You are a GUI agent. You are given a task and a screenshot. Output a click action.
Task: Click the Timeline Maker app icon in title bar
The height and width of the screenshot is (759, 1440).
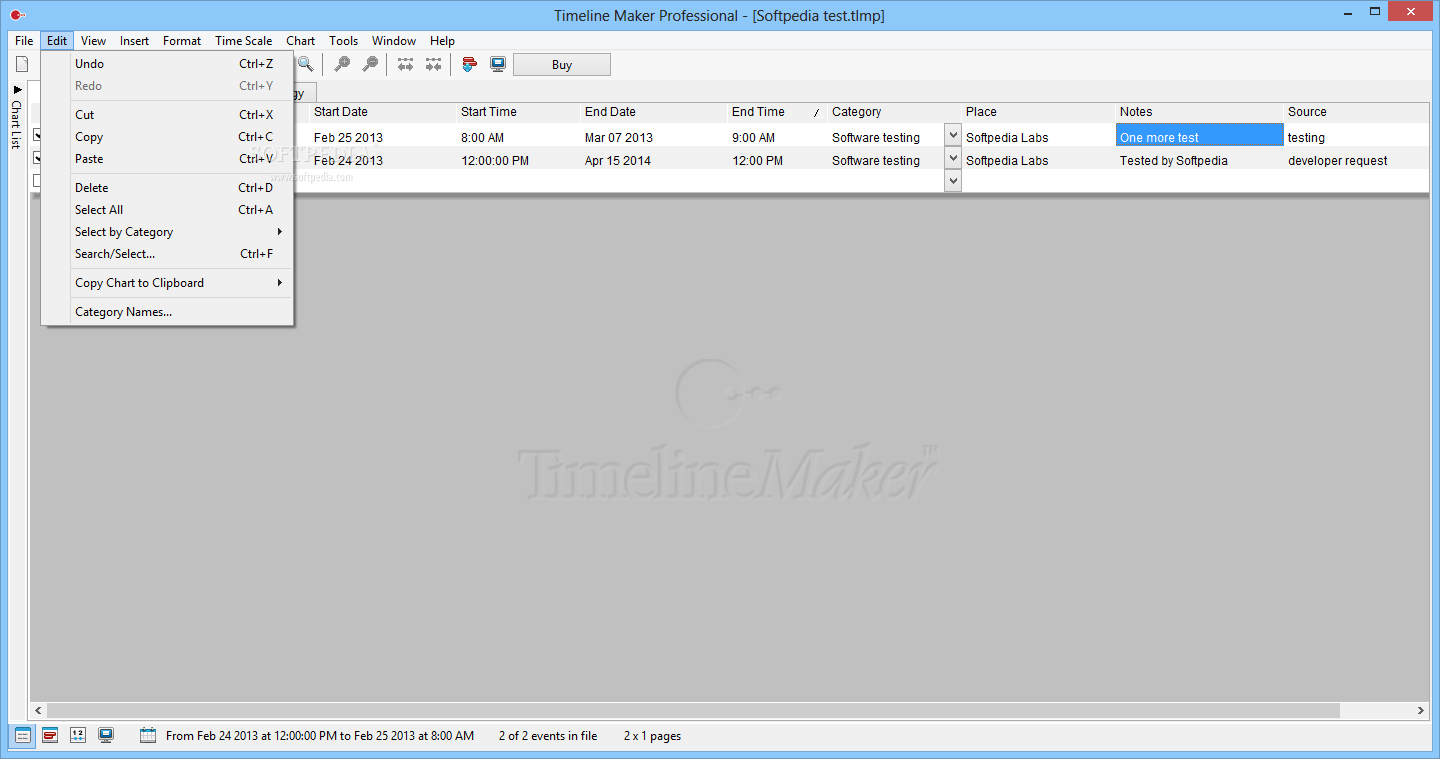17,15
